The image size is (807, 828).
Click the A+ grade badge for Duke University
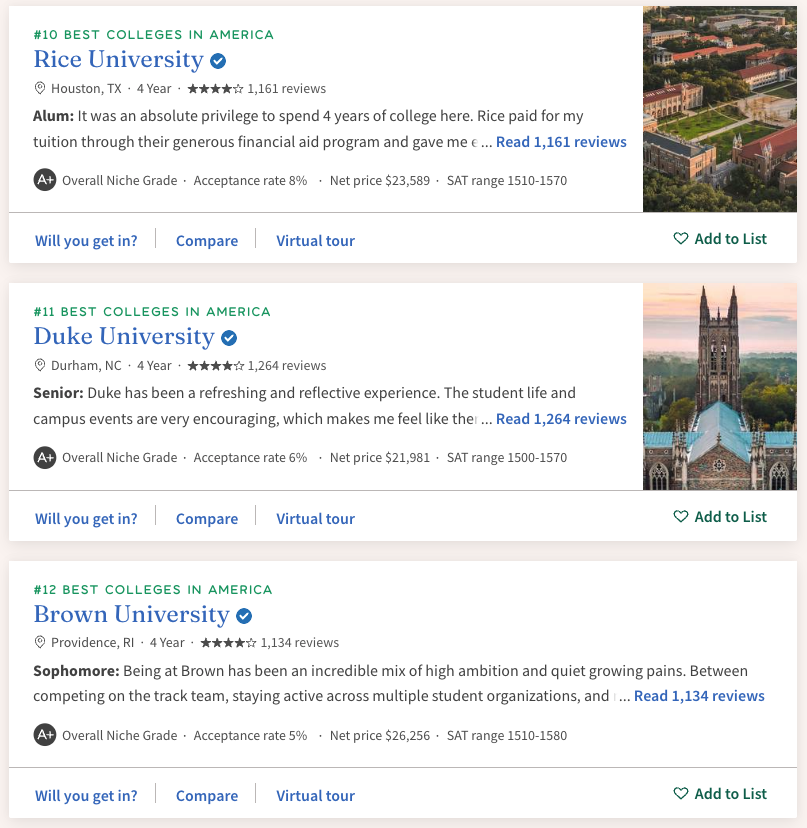[45, 457]
